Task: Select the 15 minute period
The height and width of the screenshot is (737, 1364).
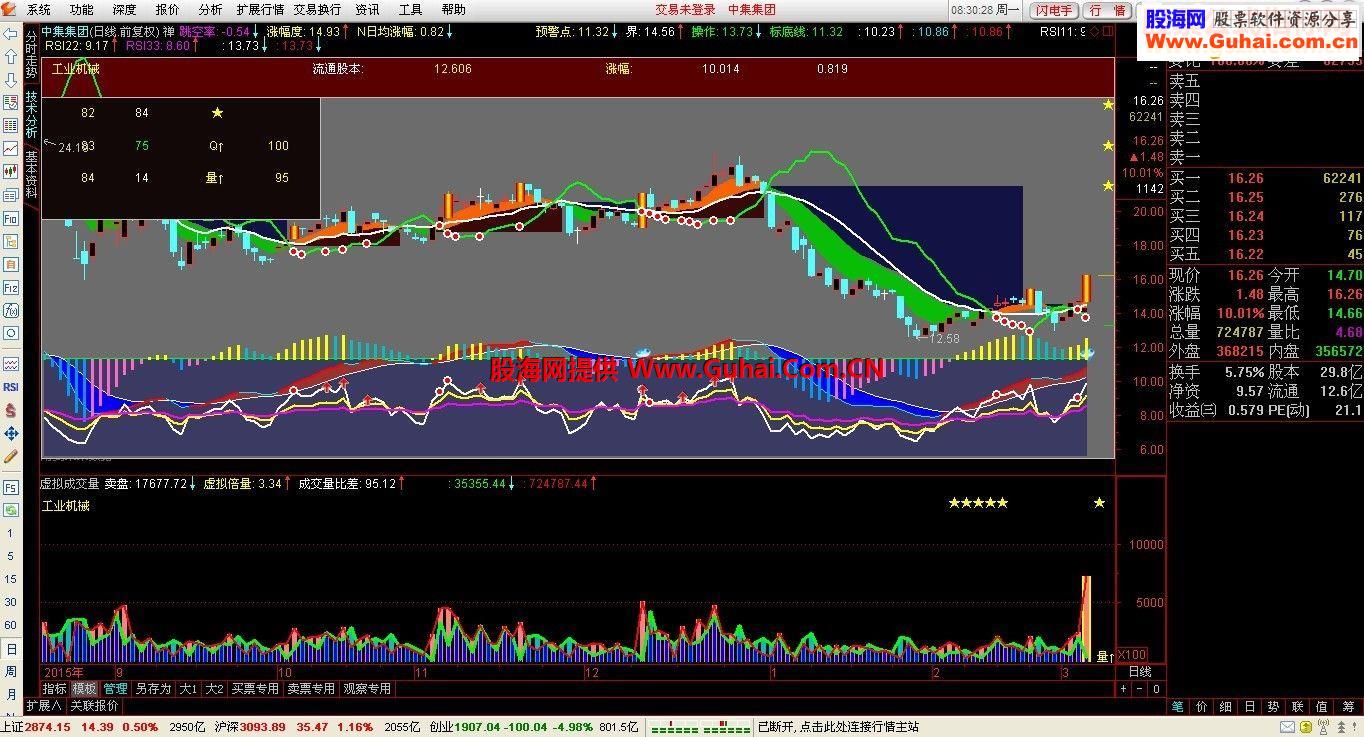Action: point(11,579)
